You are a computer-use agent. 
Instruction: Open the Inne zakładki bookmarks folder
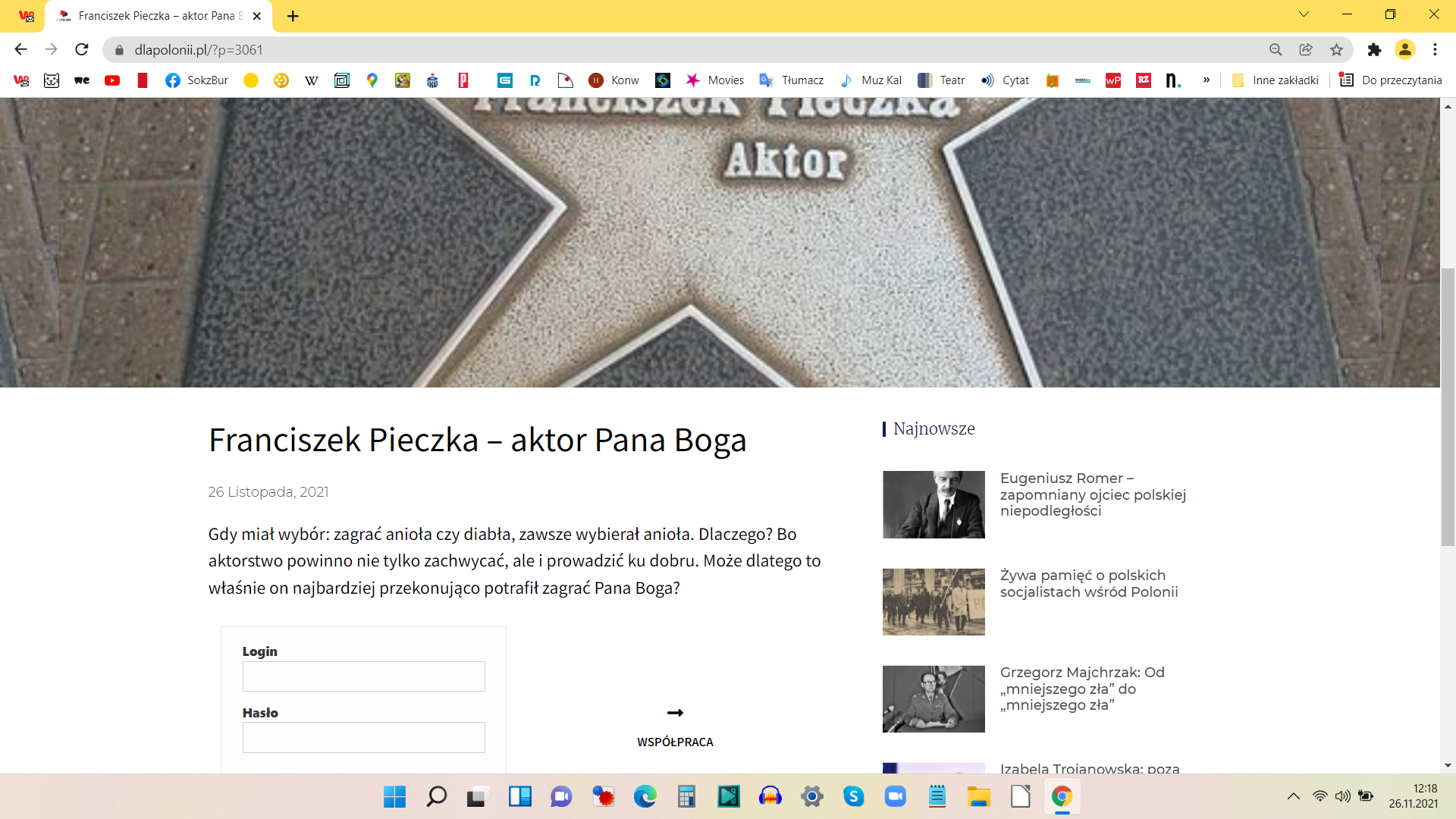tap(1276, 80)
